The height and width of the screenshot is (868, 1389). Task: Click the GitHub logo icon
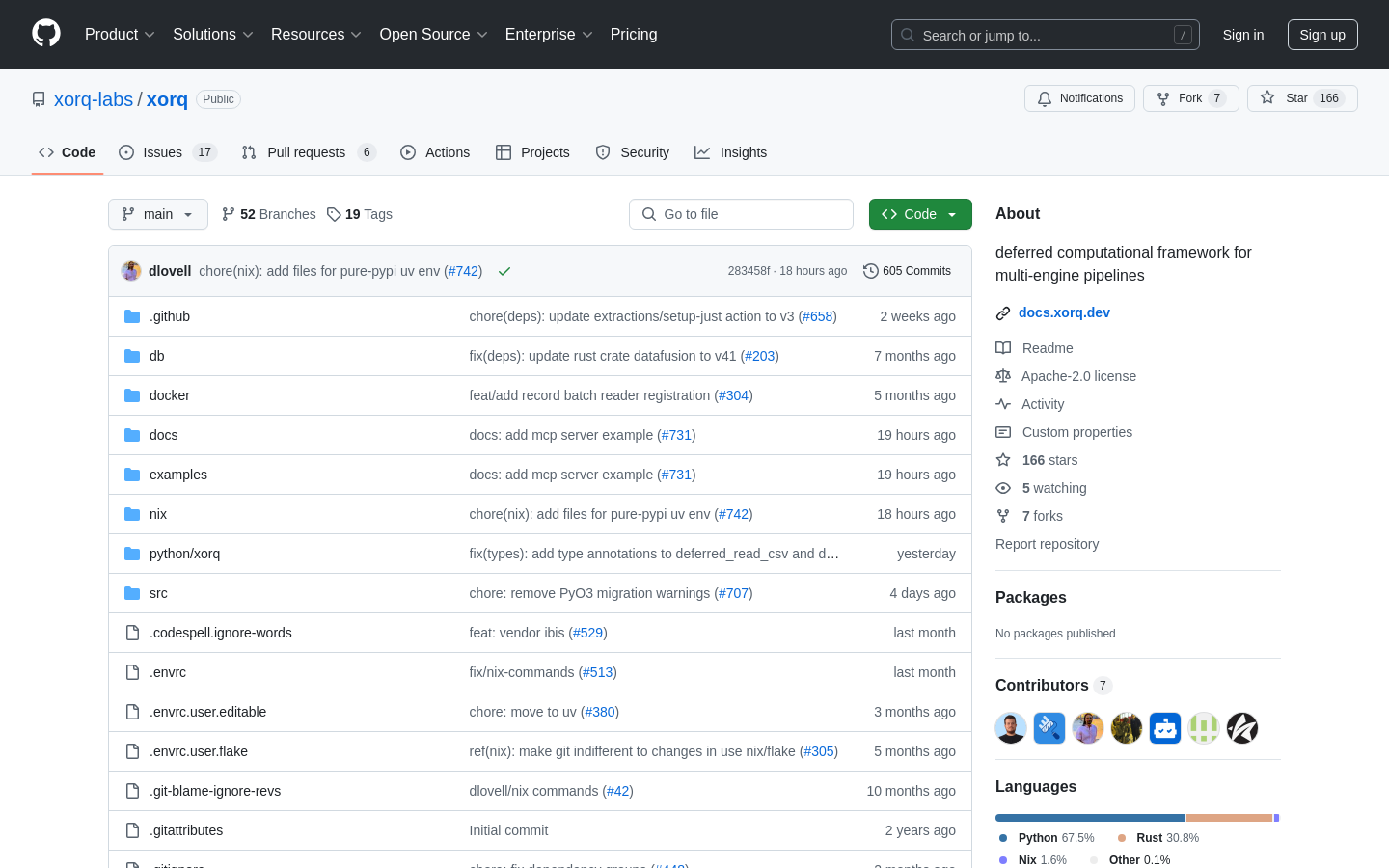click(46, 34)
